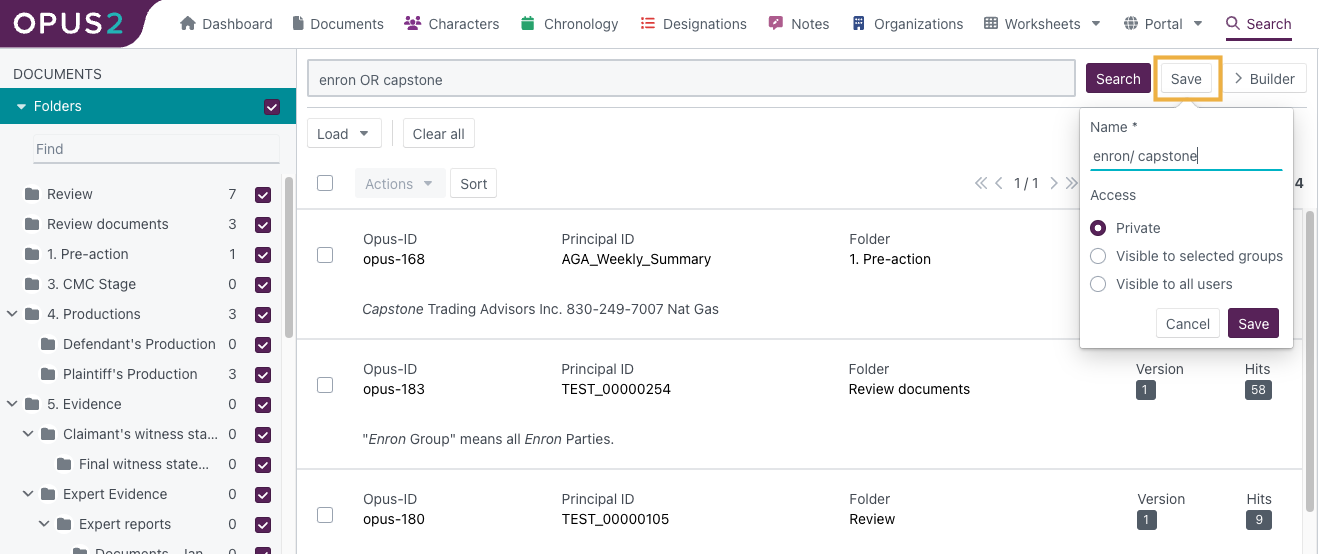The height and width of the screenshot is (554, 1319).
Task: Toggle the Folders header checkbox
Action: click(271, 107)
